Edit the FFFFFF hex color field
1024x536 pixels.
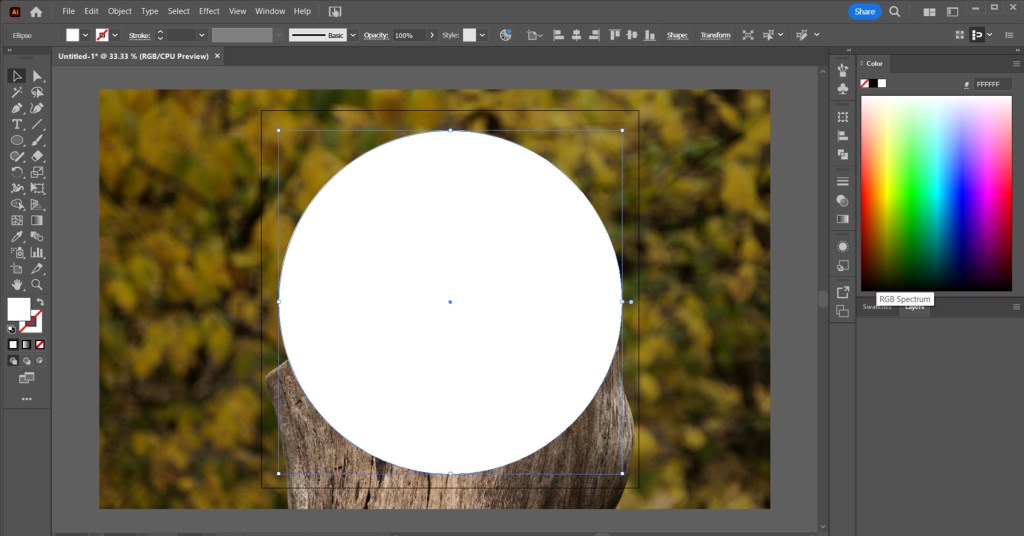pos(992,84)
